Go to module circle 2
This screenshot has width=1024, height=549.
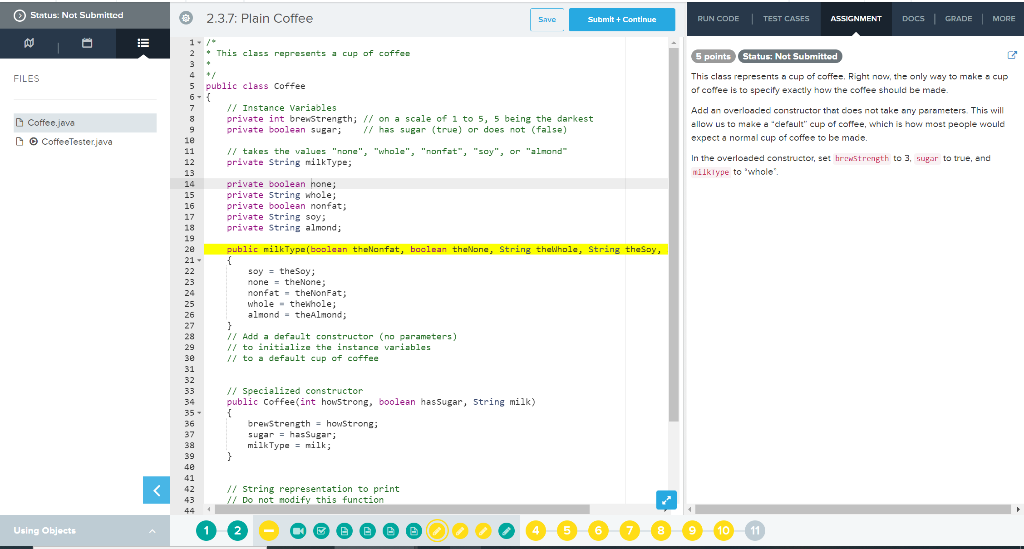(238, 531)
